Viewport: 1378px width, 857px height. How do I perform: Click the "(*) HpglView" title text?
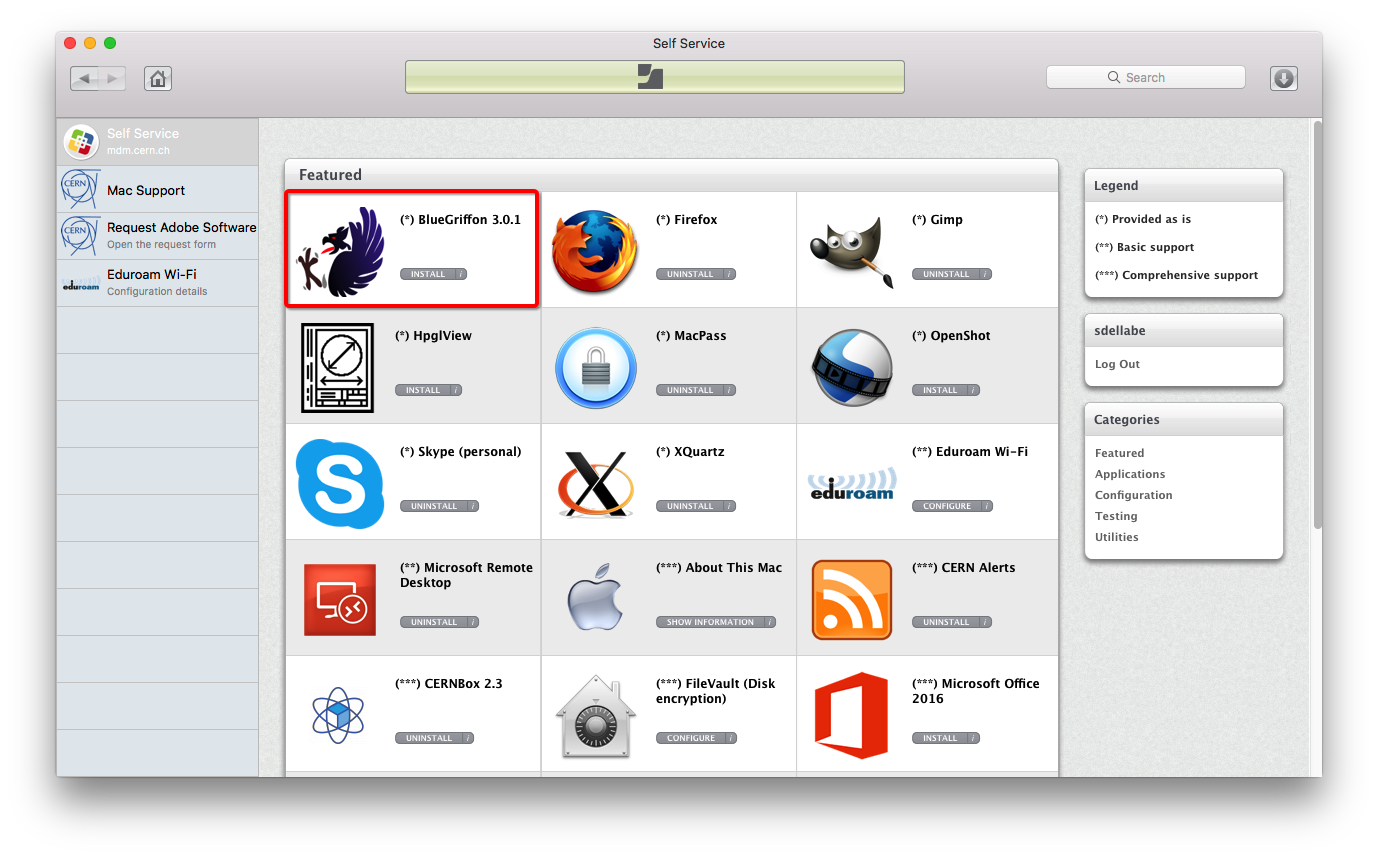coord(433,336)
